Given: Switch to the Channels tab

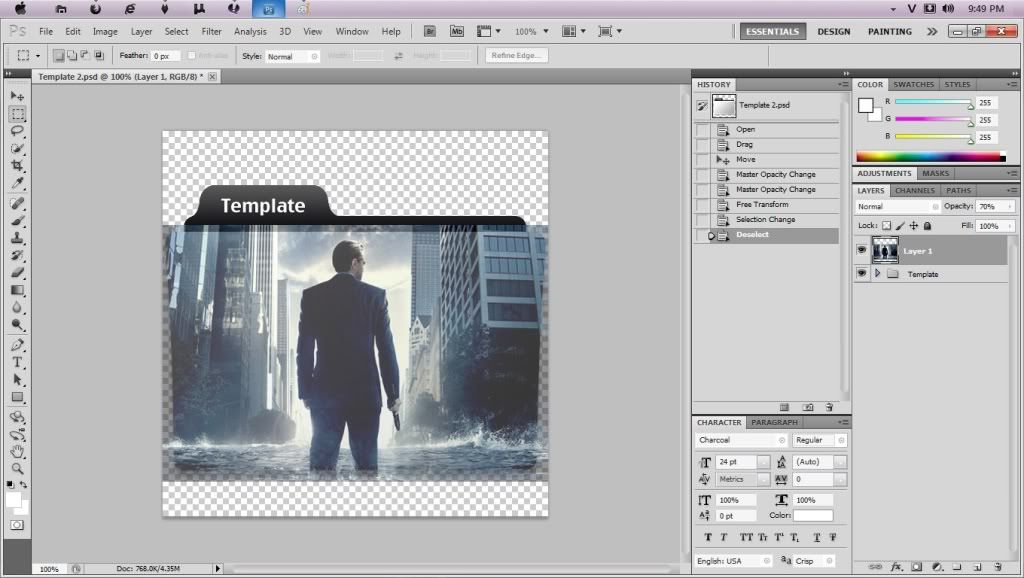Looking at the screenshot, I should tap(914, 191).
